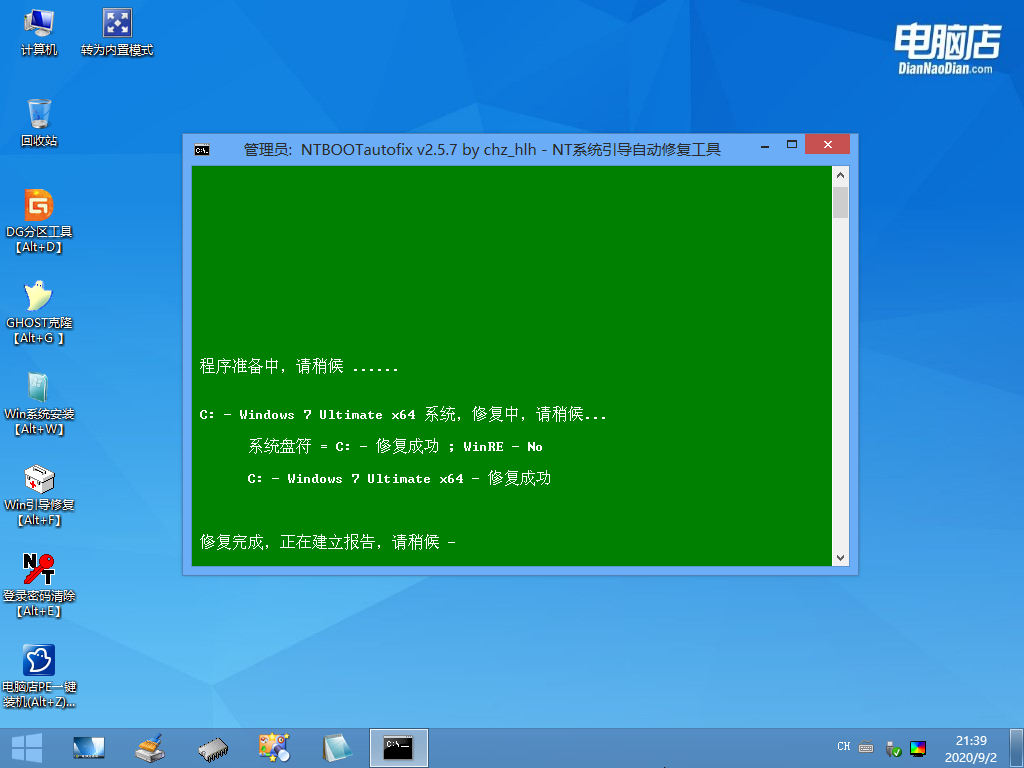The image size is (1024, 768).
Task: Switch to the NTBOOTautofix taskbar window
Action: click(x=399, y=747)
